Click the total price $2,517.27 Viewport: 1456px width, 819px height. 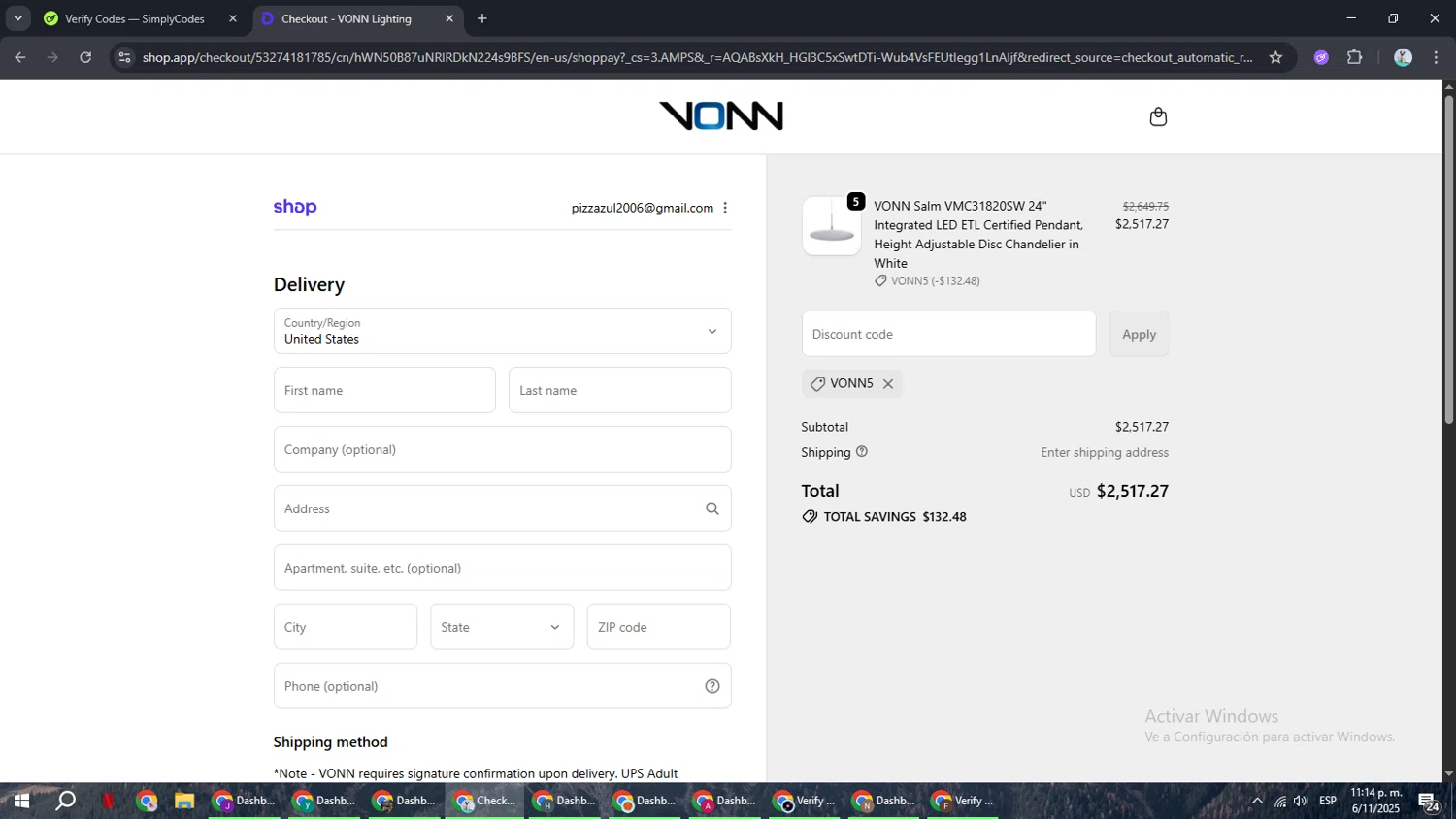coord(1132,491)
